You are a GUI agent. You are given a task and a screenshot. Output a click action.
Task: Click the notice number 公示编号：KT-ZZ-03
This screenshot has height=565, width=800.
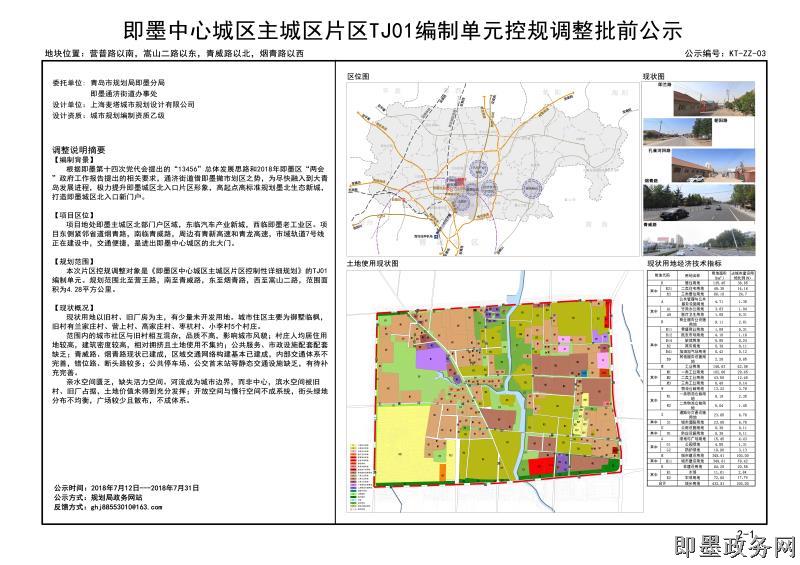pos(725,53)
